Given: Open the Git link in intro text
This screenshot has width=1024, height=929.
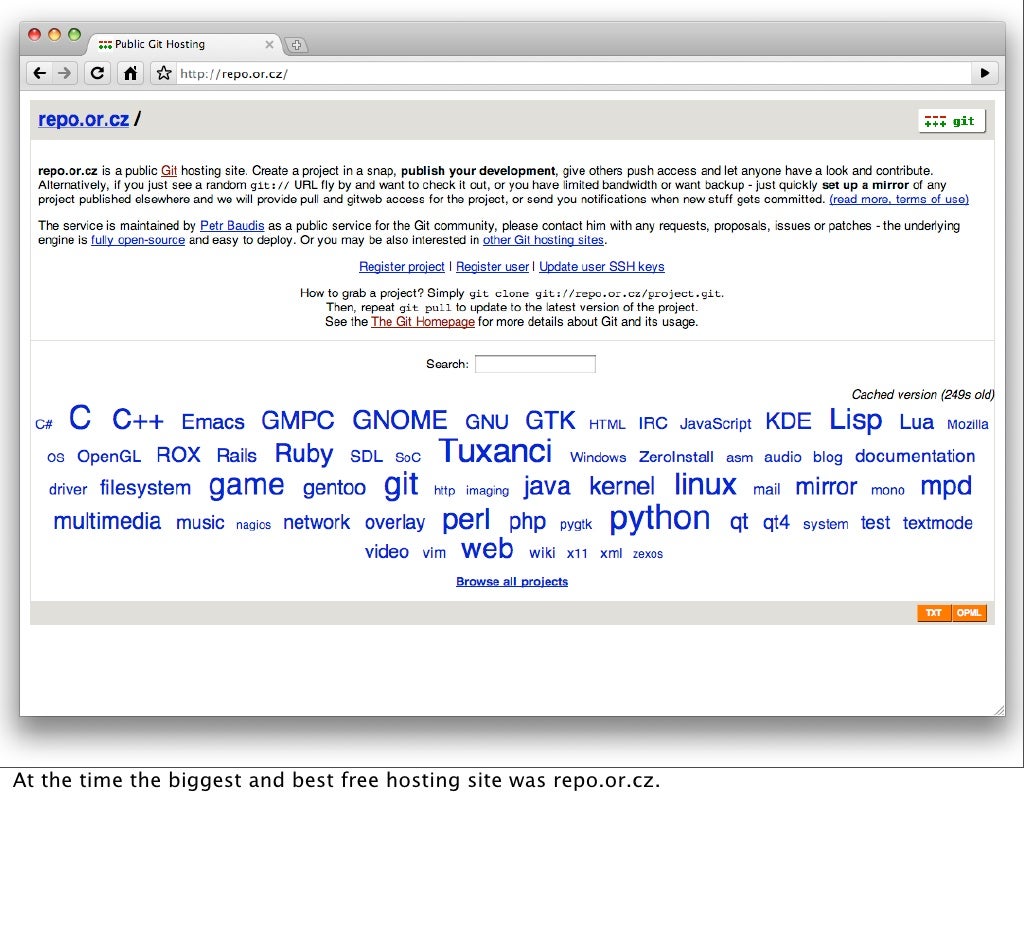Looking at the screenshot, I should 168,171.
